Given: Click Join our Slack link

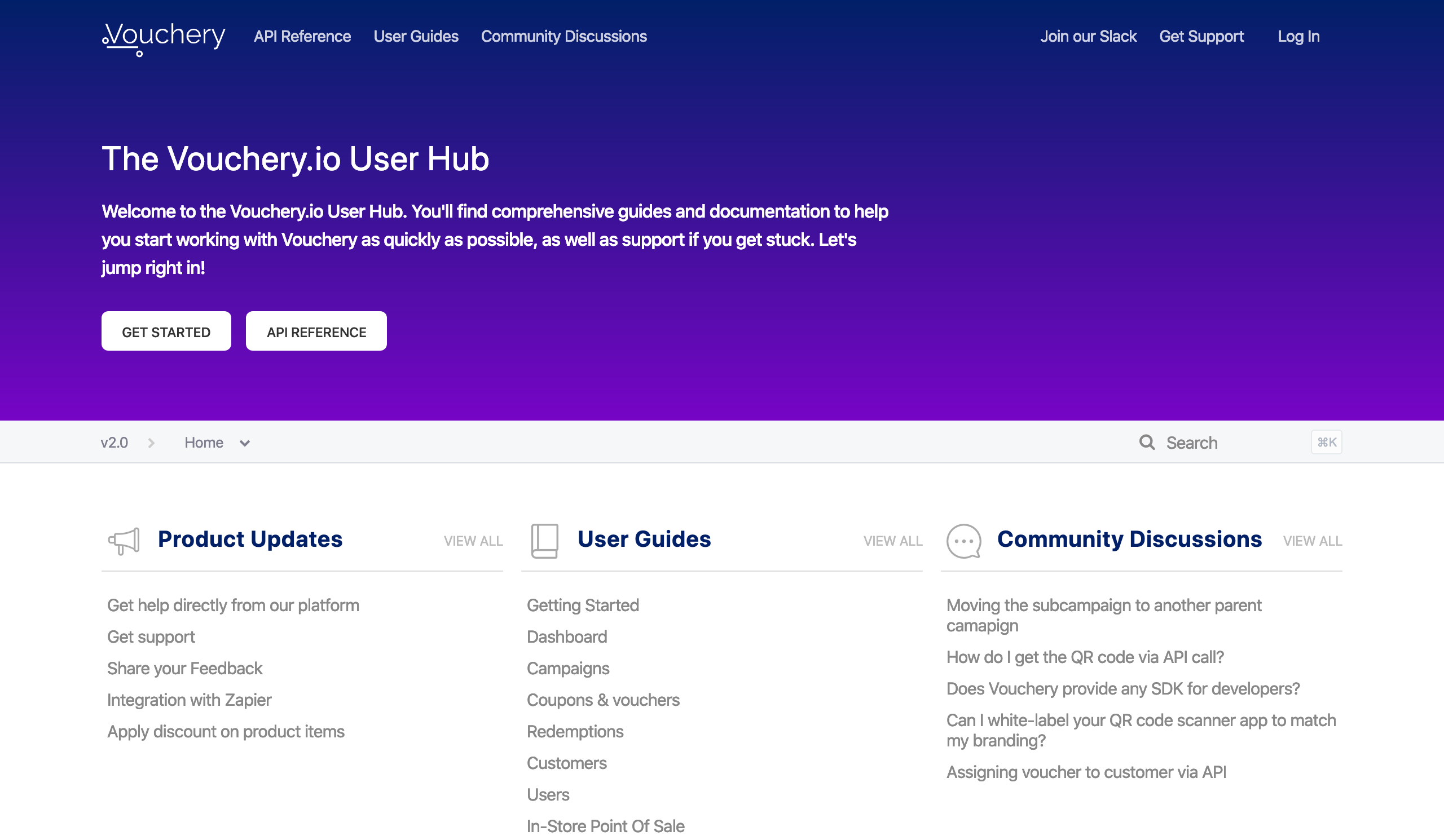Looking at the screenshot, I should [x=1088, y=37].
